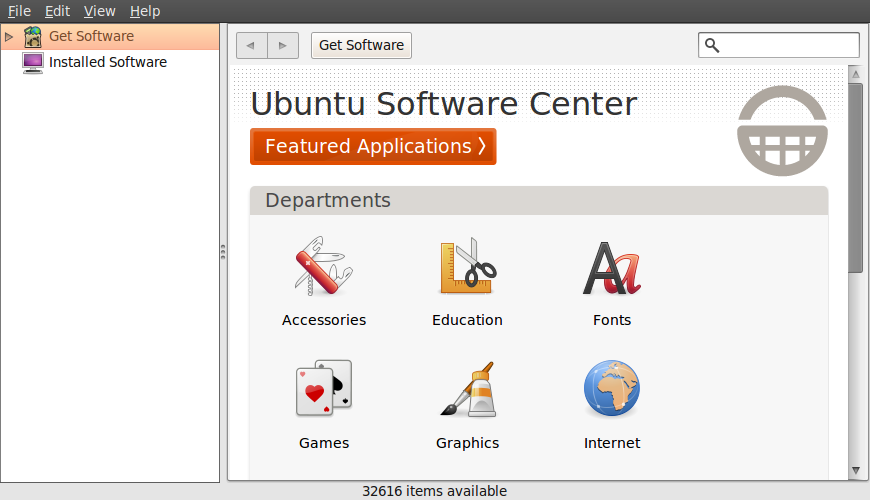Open the Fonts department icon
Image resolution: width=870 pixels, height=500 pixels.
point(611,267)
